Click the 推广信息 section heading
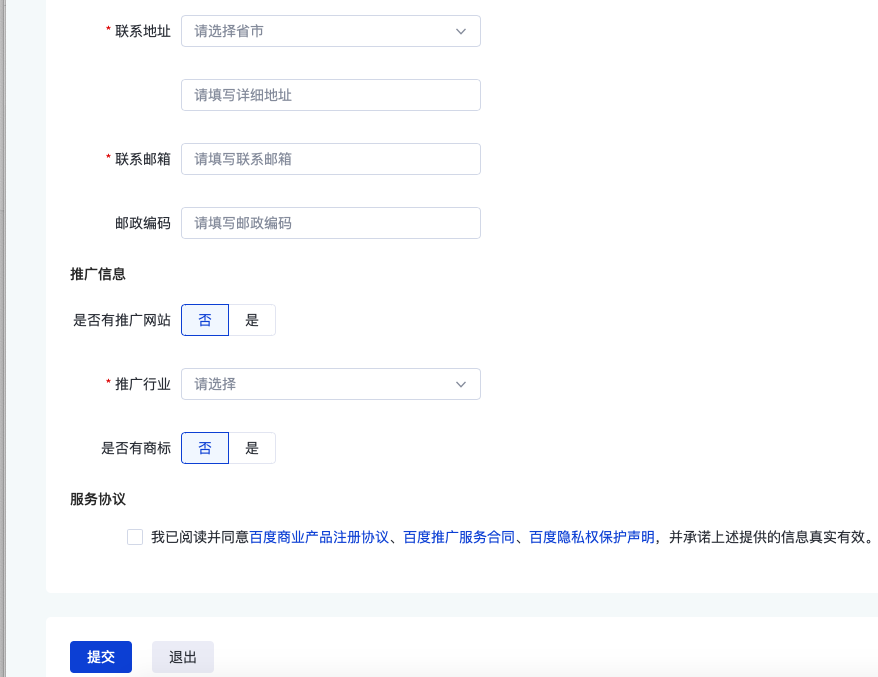878x677 pixels. pos(96,274)
